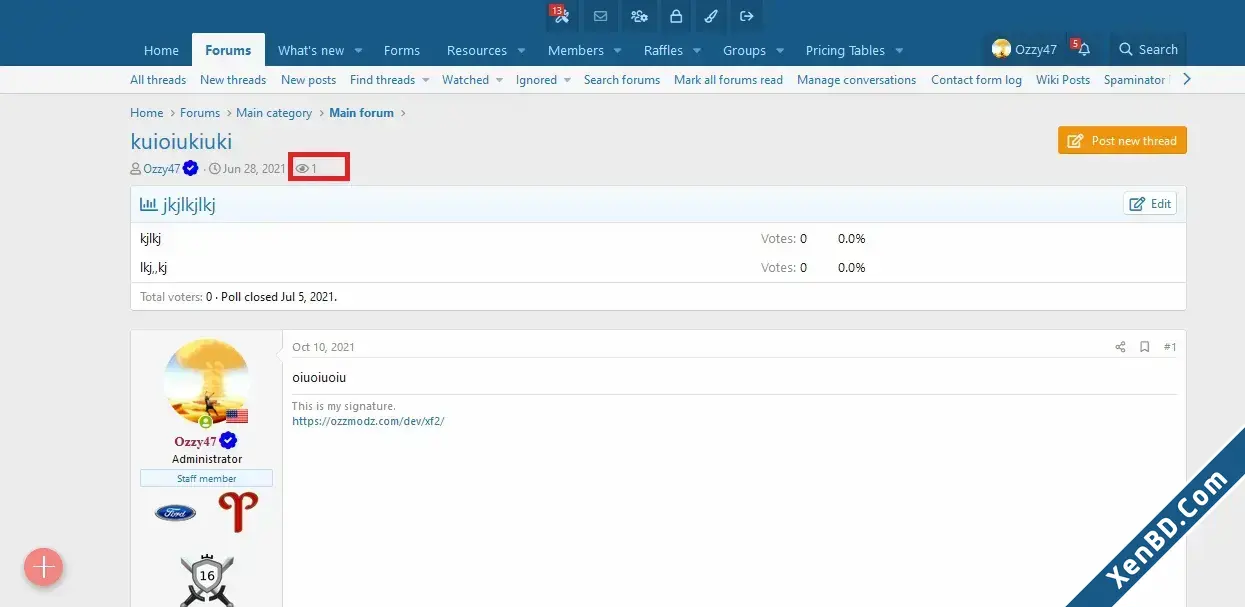Click the Forums breadcrumb link
1245x607 pixels.
(200, 113)
